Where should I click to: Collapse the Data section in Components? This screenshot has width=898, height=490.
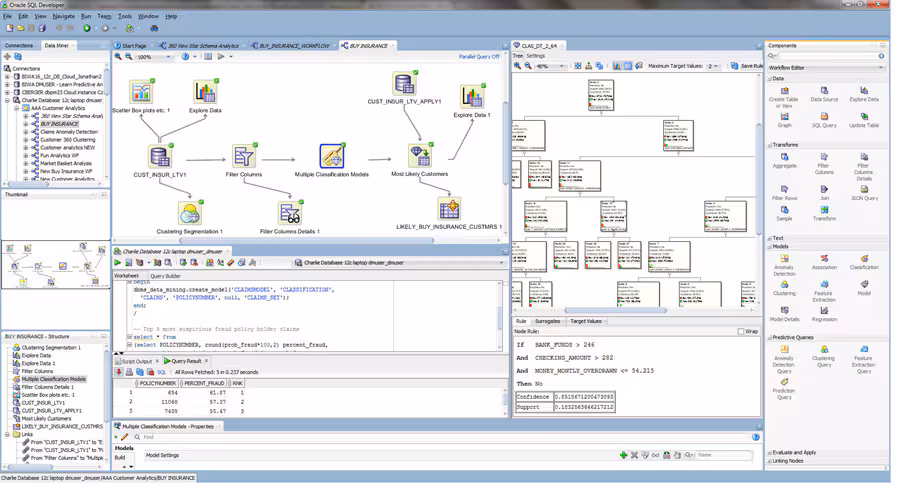(x=770, y=79)
